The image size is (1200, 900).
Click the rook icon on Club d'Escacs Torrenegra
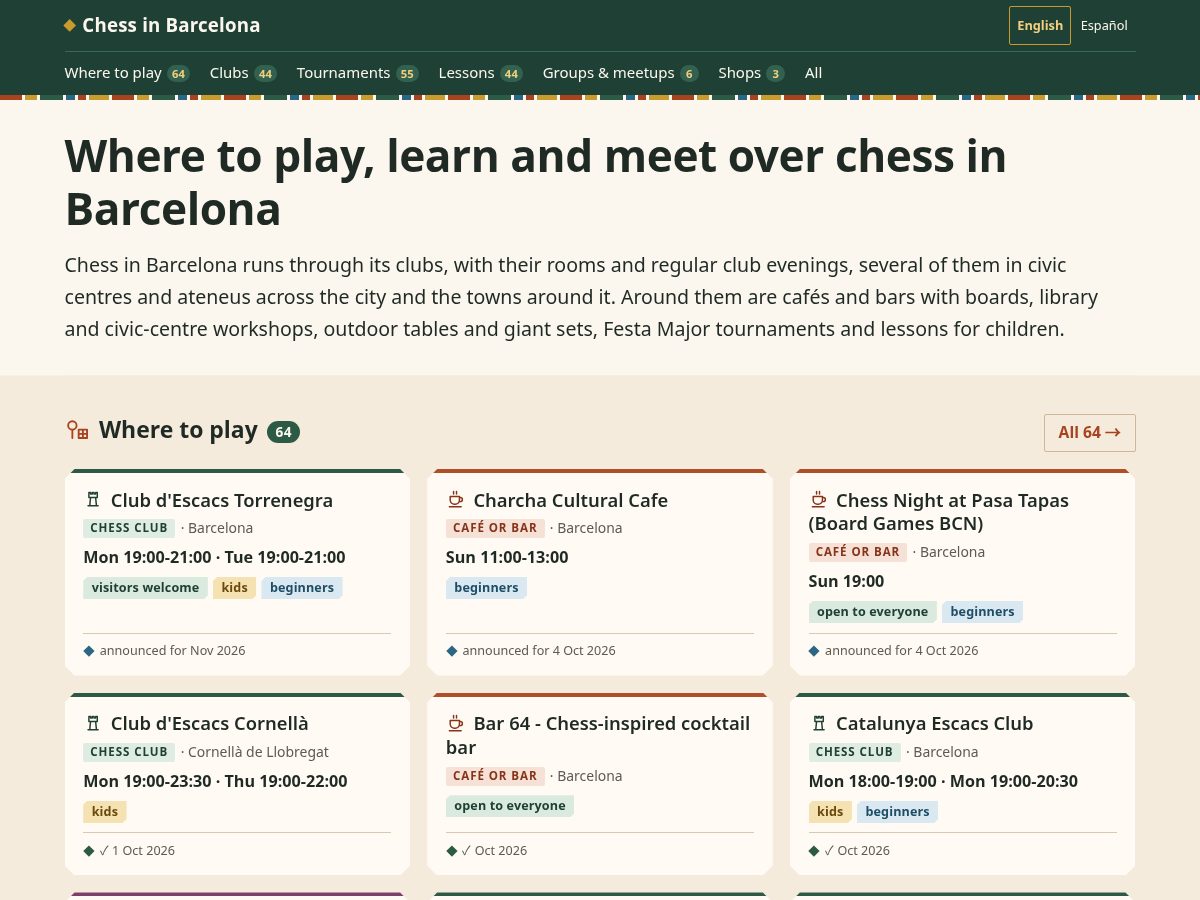pos(93,500)
